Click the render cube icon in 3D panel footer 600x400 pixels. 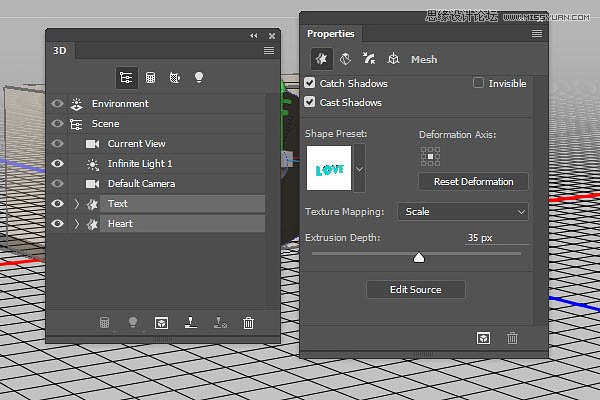point(161,323)
